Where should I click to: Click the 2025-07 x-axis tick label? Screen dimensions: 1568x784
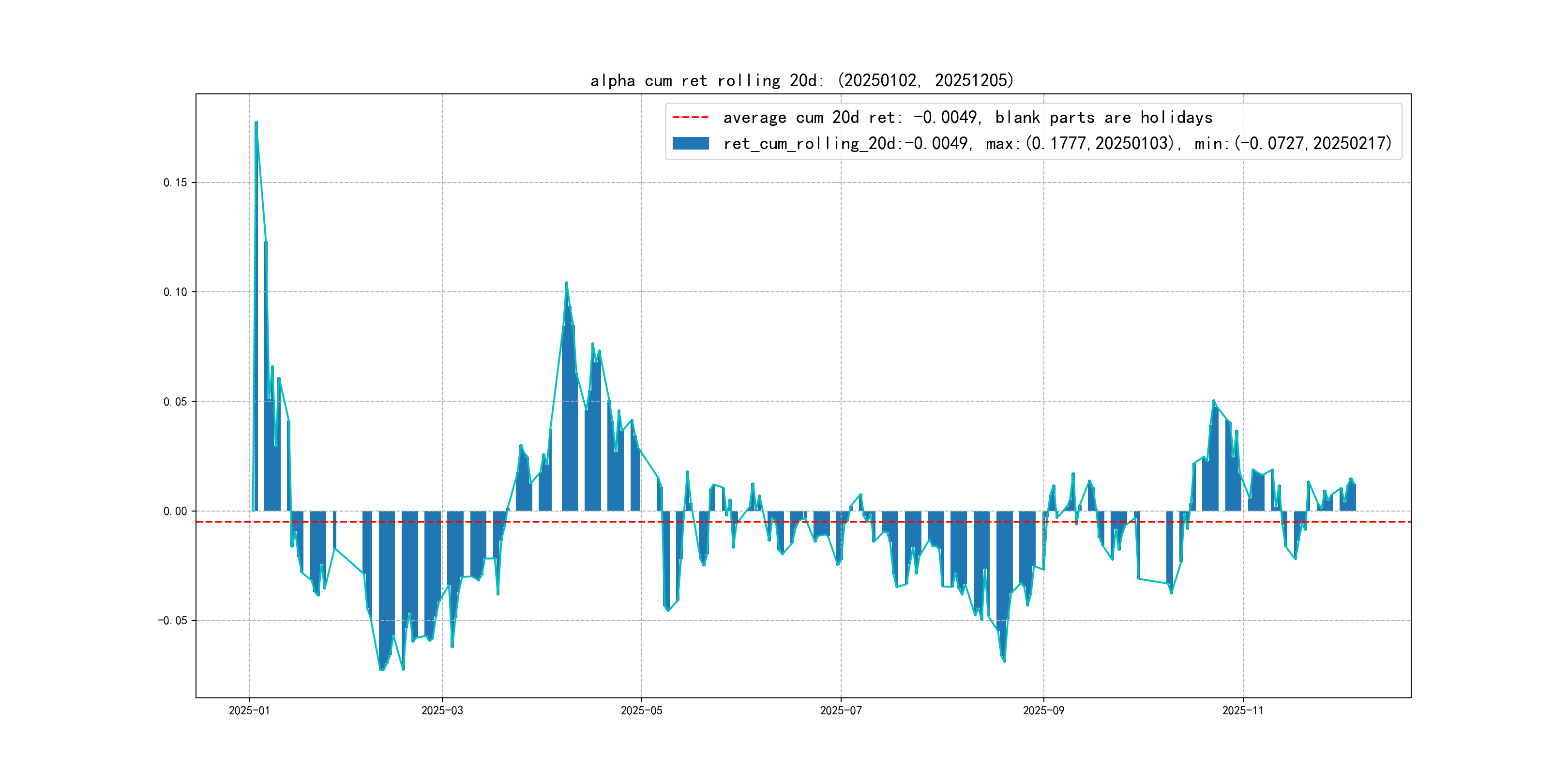point(841,710)
